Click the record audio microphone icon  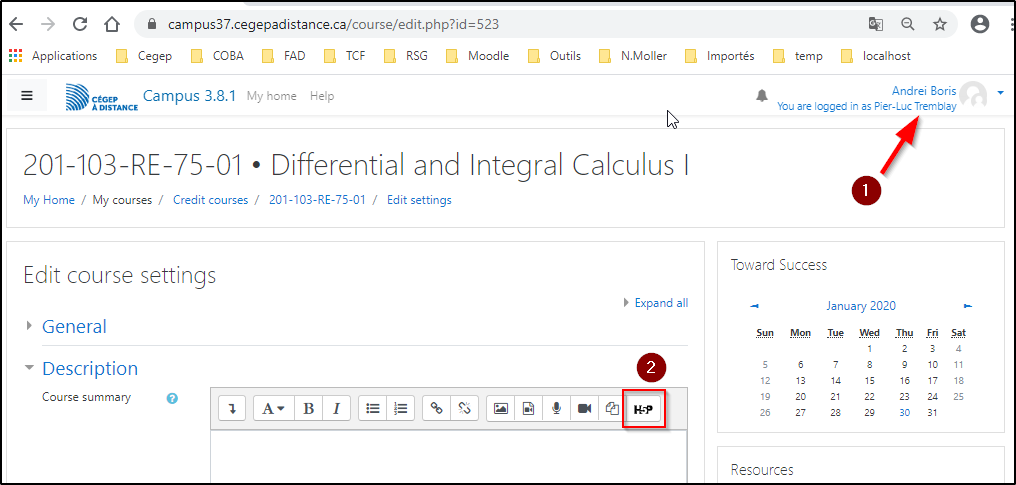click(x=556, y=408)
